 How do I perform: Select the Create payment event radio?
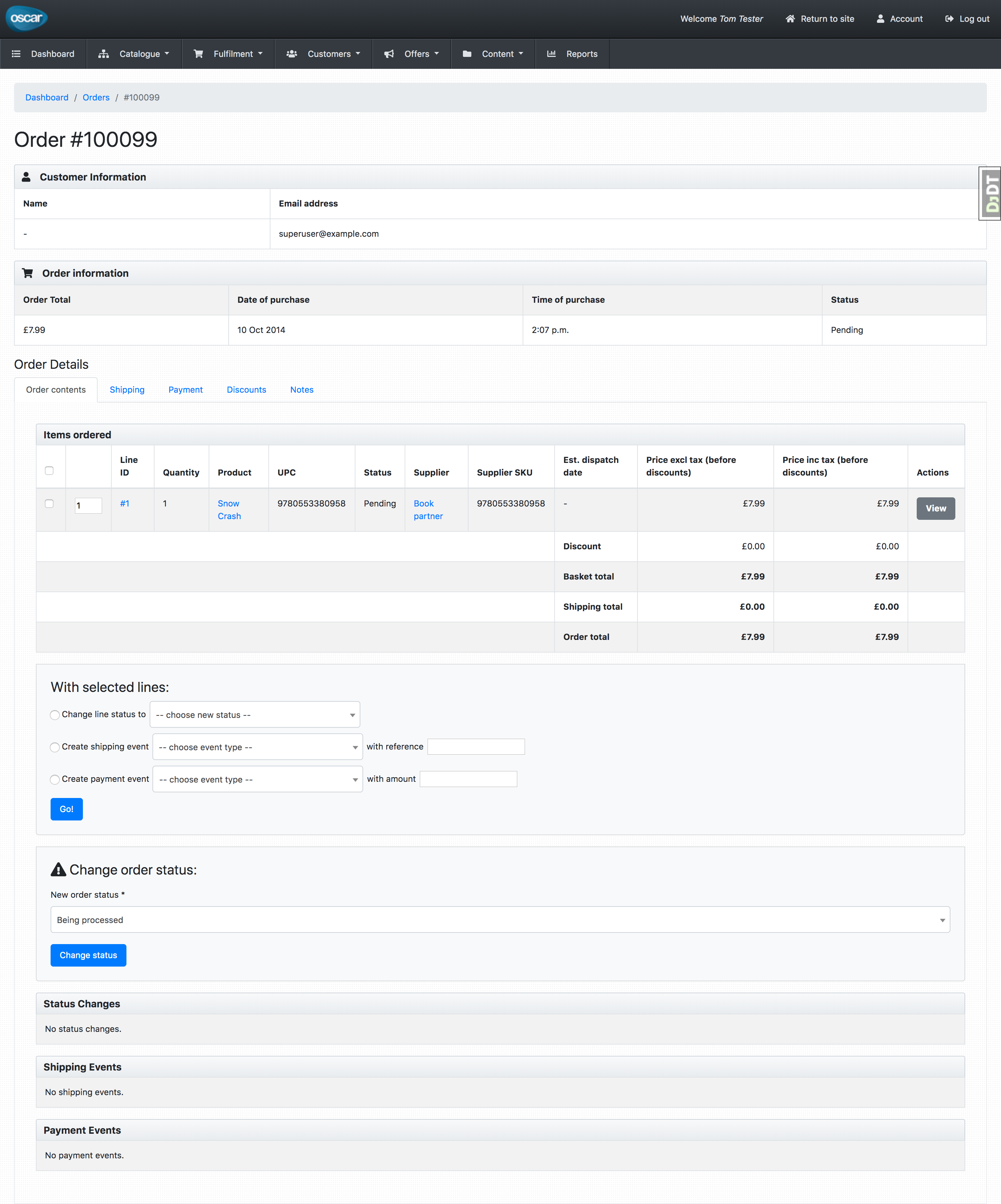coord(55,779)
